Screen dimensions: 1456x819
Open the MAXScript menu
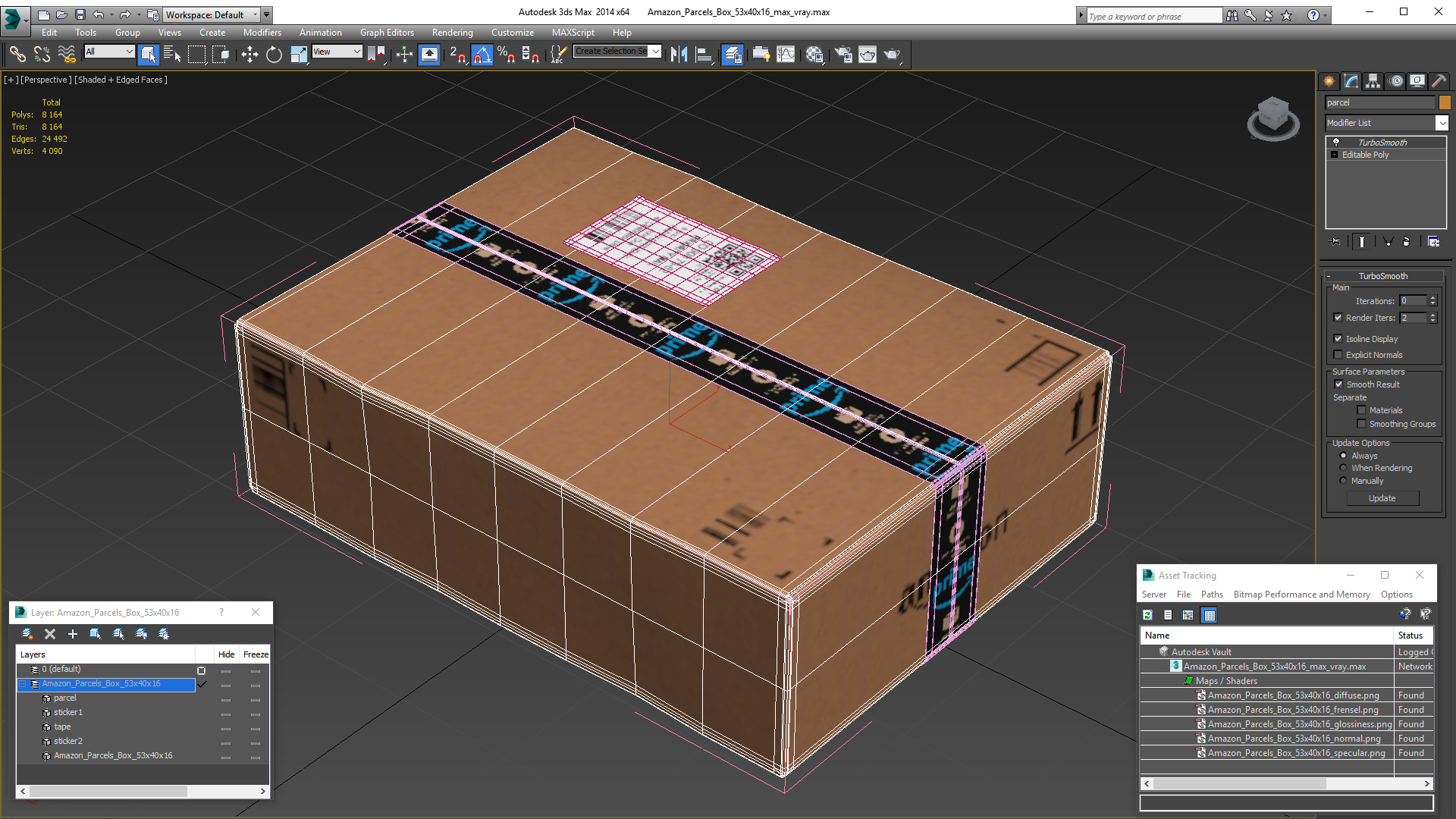[x=573, y=33]
